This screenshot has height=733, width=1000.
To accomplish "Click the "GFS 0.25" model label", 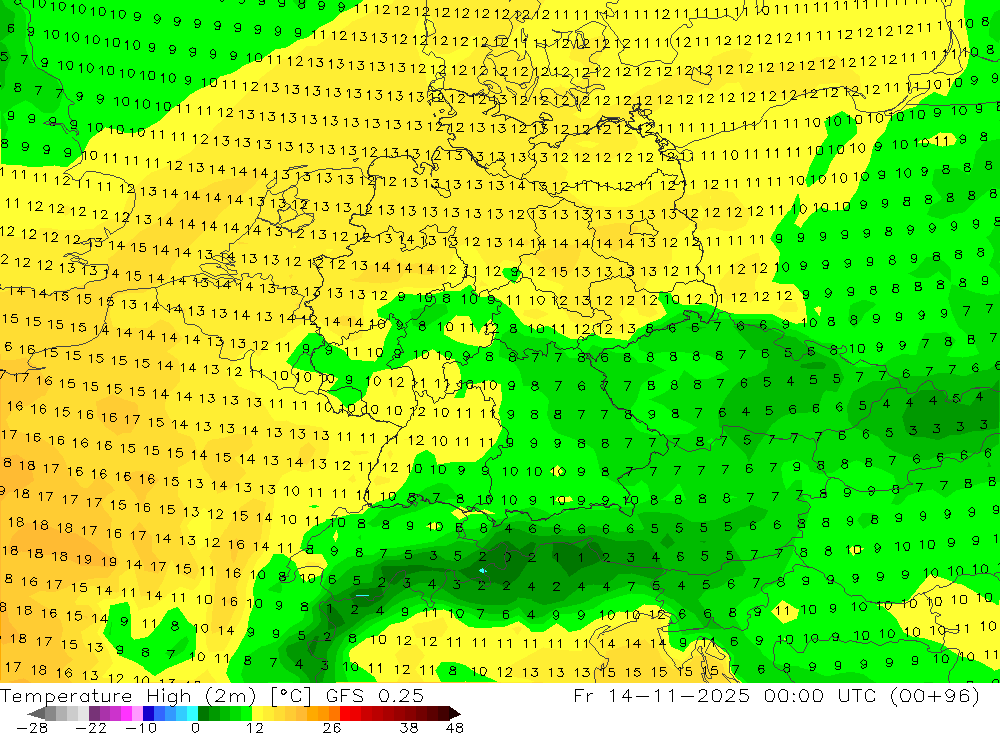I will [374, 695].
